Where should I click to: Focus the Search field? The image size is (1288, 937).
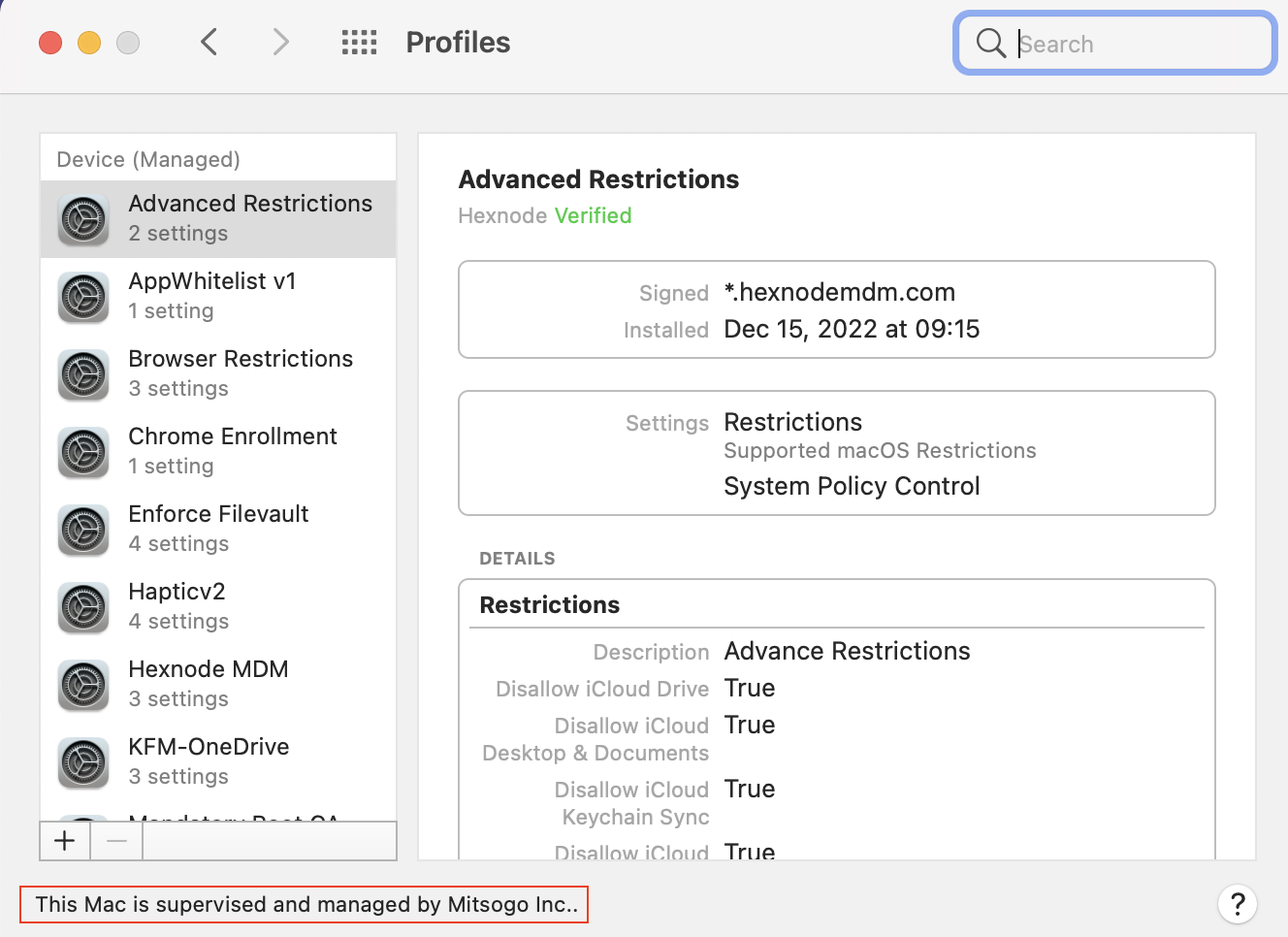click(1115, 43)
